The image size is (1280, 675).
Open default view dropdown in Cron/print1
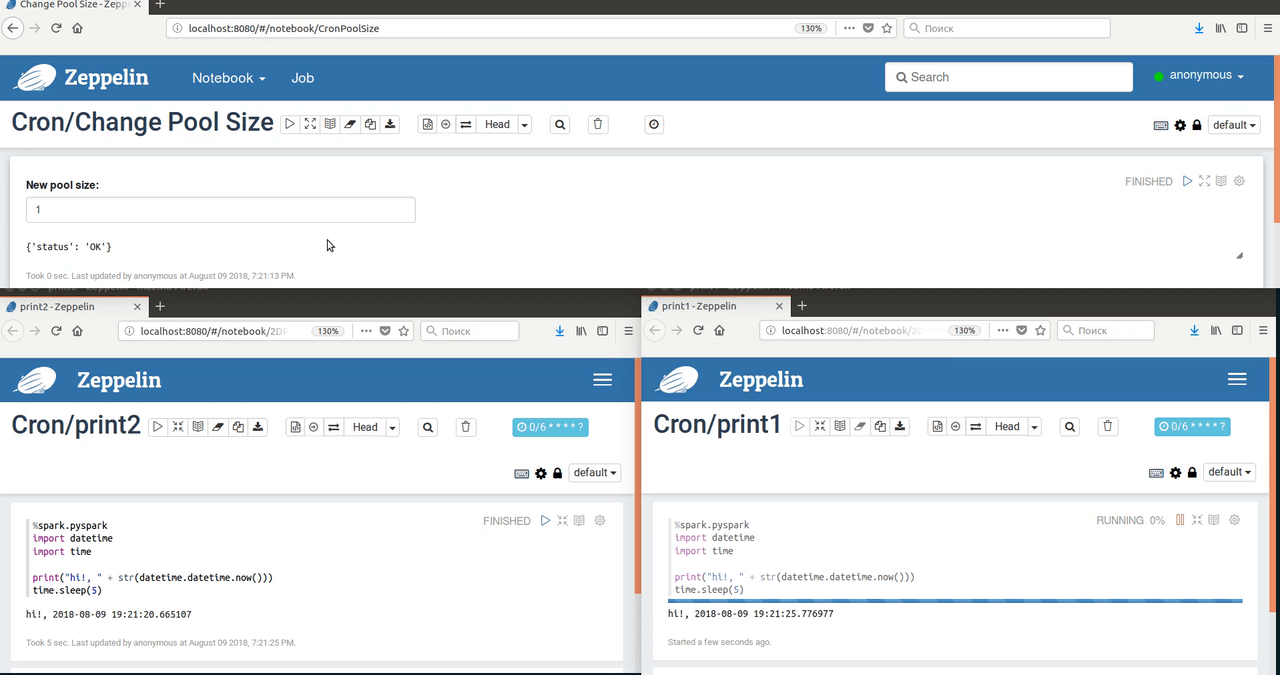[x=1229, y=472]
